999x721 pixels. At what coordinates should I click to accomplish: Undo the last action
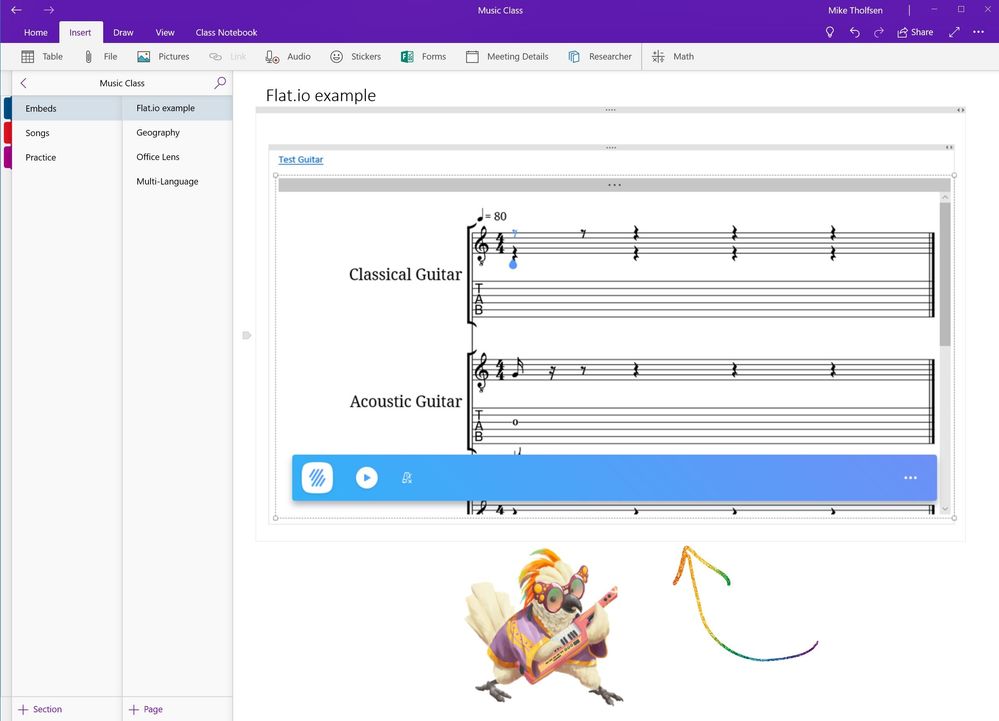[854, 32]
